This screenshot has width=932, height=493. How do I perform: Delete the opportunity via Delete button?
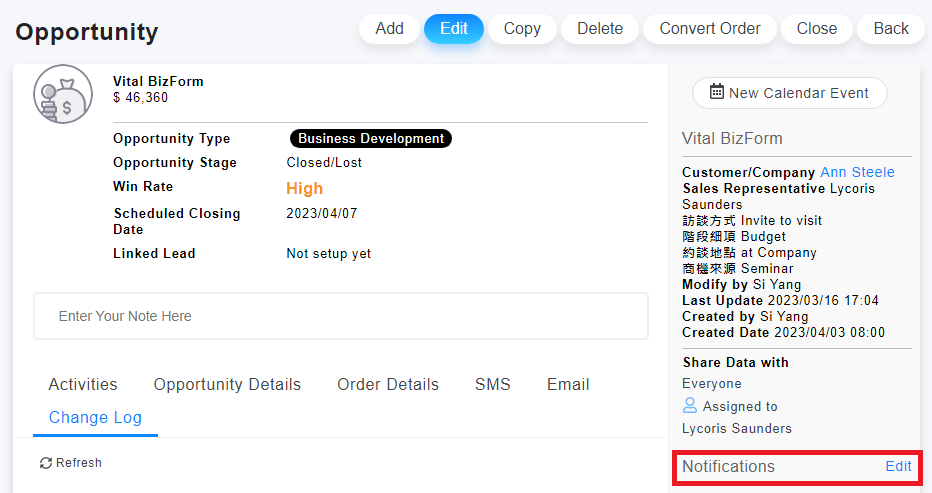tap(600, 29)
